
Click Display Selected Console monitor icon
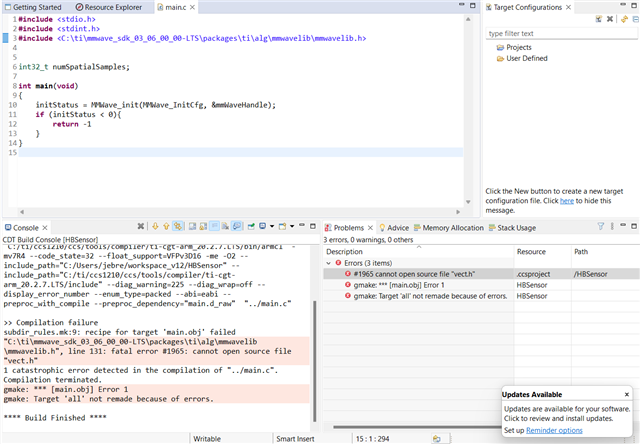pos(262,226)
